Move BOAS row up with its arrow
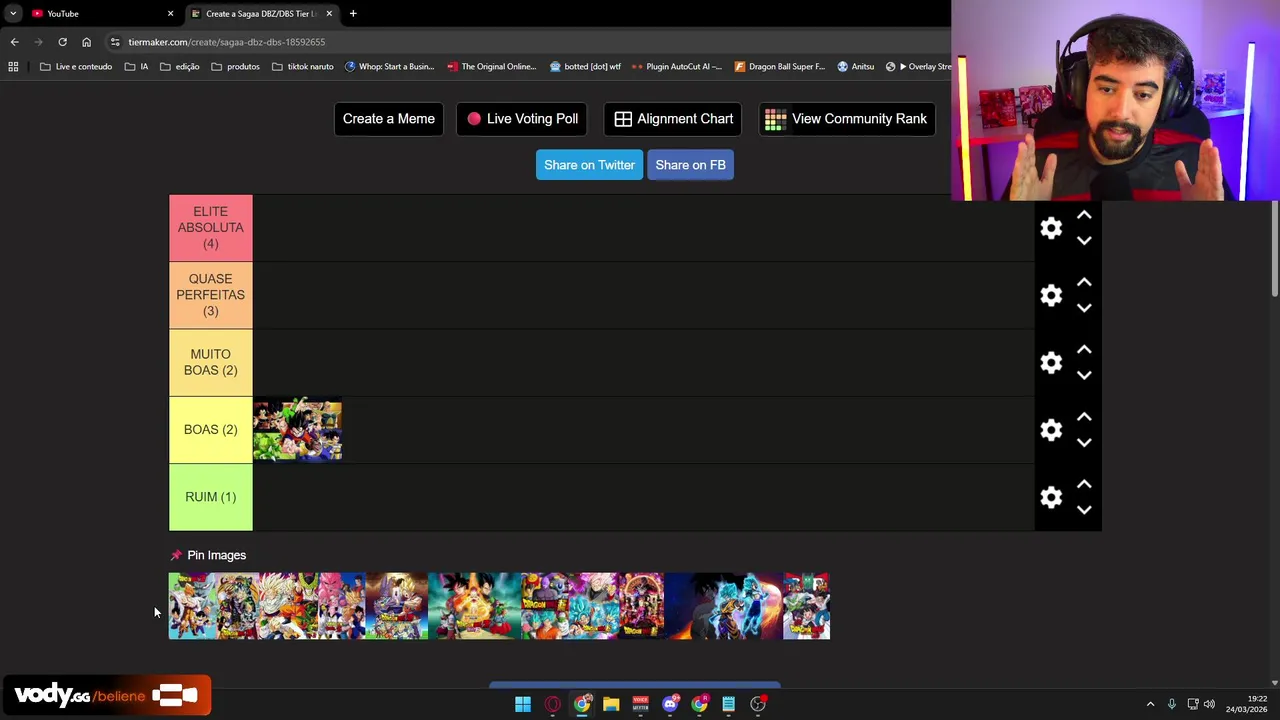Viewport: 1280px width, 720px height. point(1084,417)
